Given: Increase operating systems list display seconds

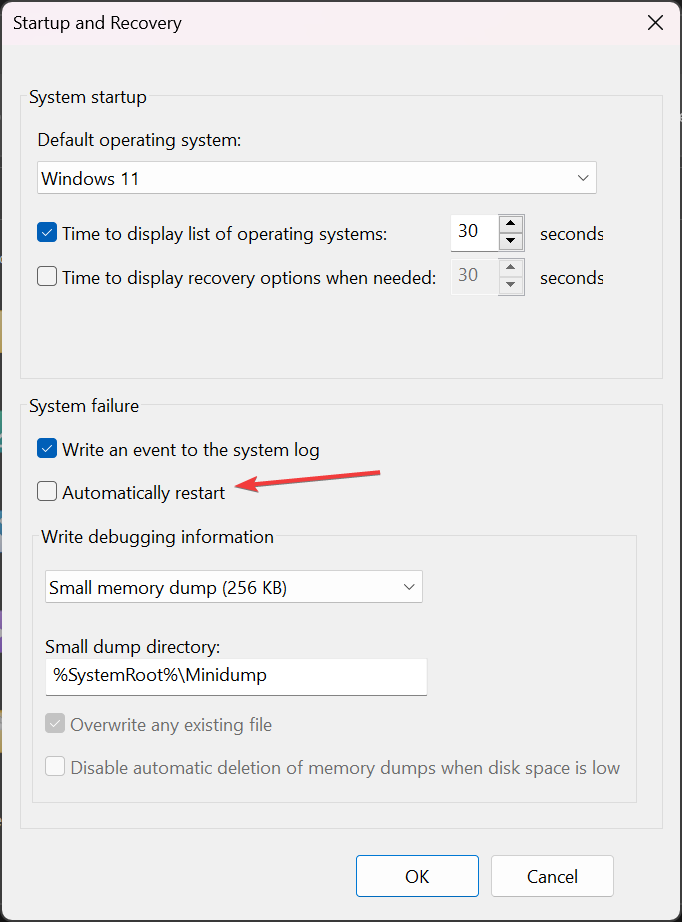Looking at the screenshot, I should [511, 223].
